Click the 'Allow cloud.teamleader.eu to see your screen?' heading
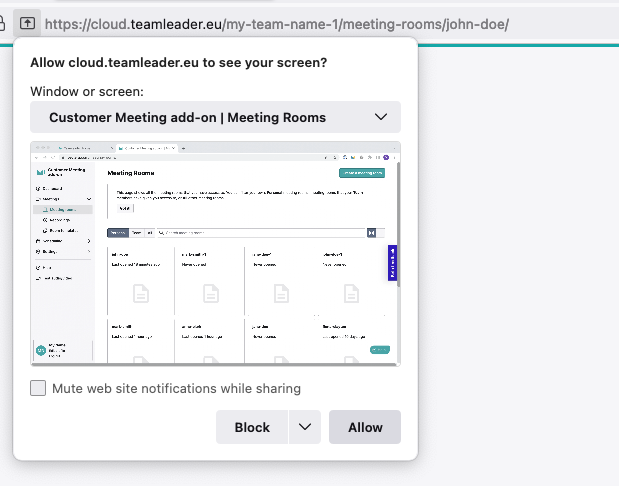Viewport: 619px width, 486px height. 178,63
